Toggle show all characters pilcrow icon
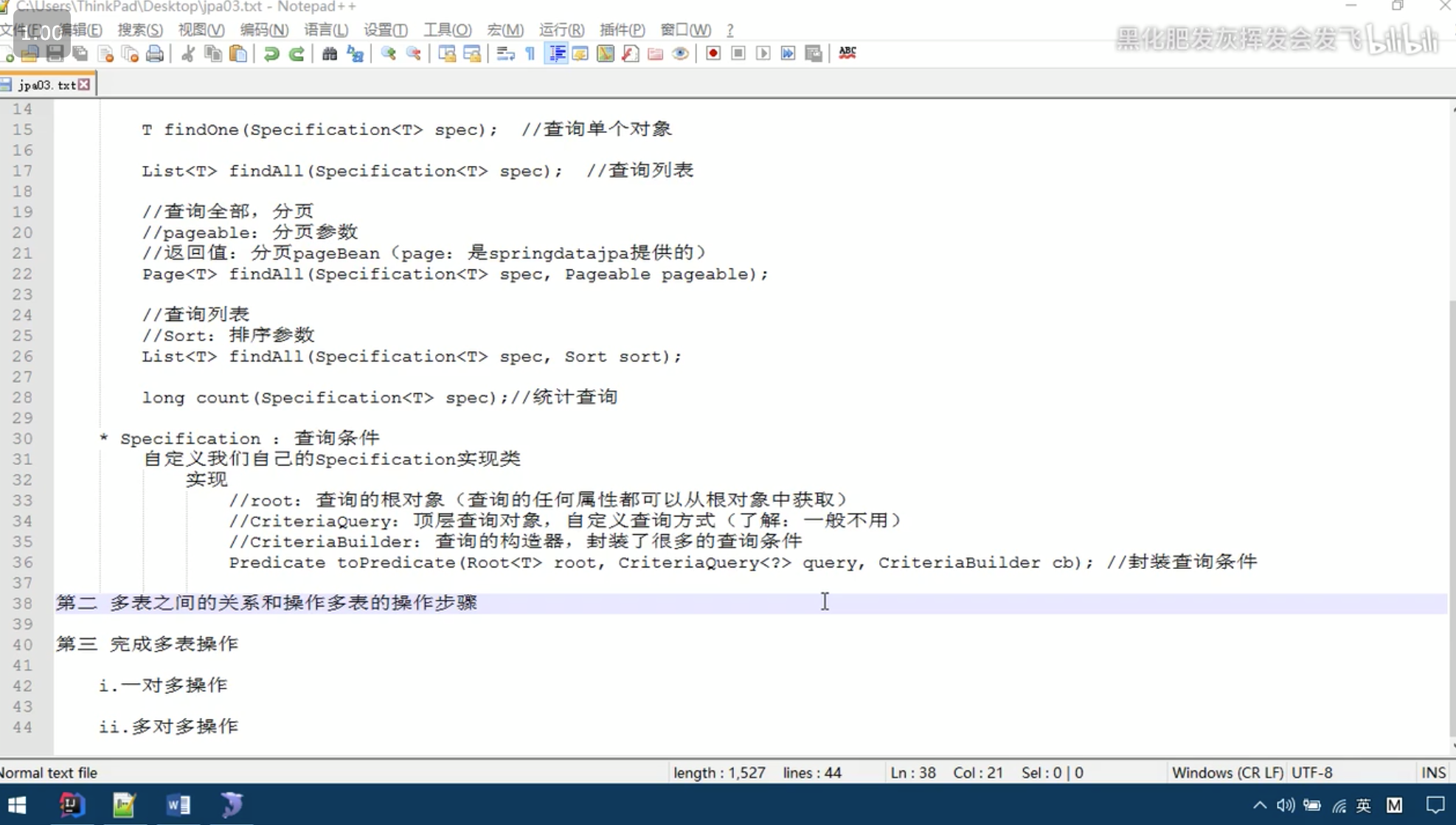Image resolution: width=1456 pixels, height=825 pixels. (x=530, y=53)
